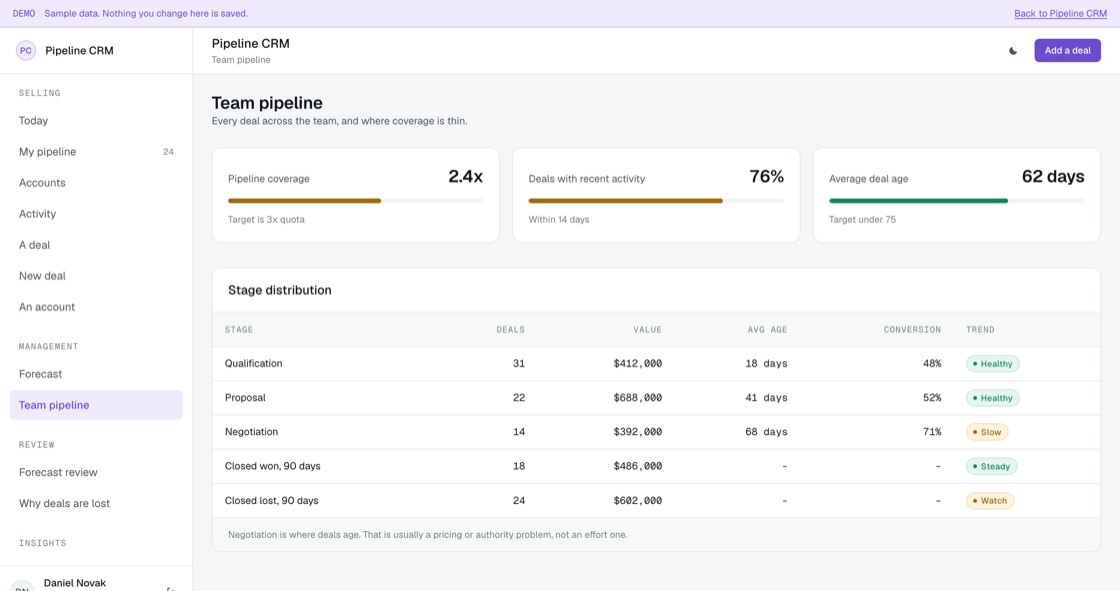Click the 68 days average age cell
Screen dimensions: 1120x591
766,432
